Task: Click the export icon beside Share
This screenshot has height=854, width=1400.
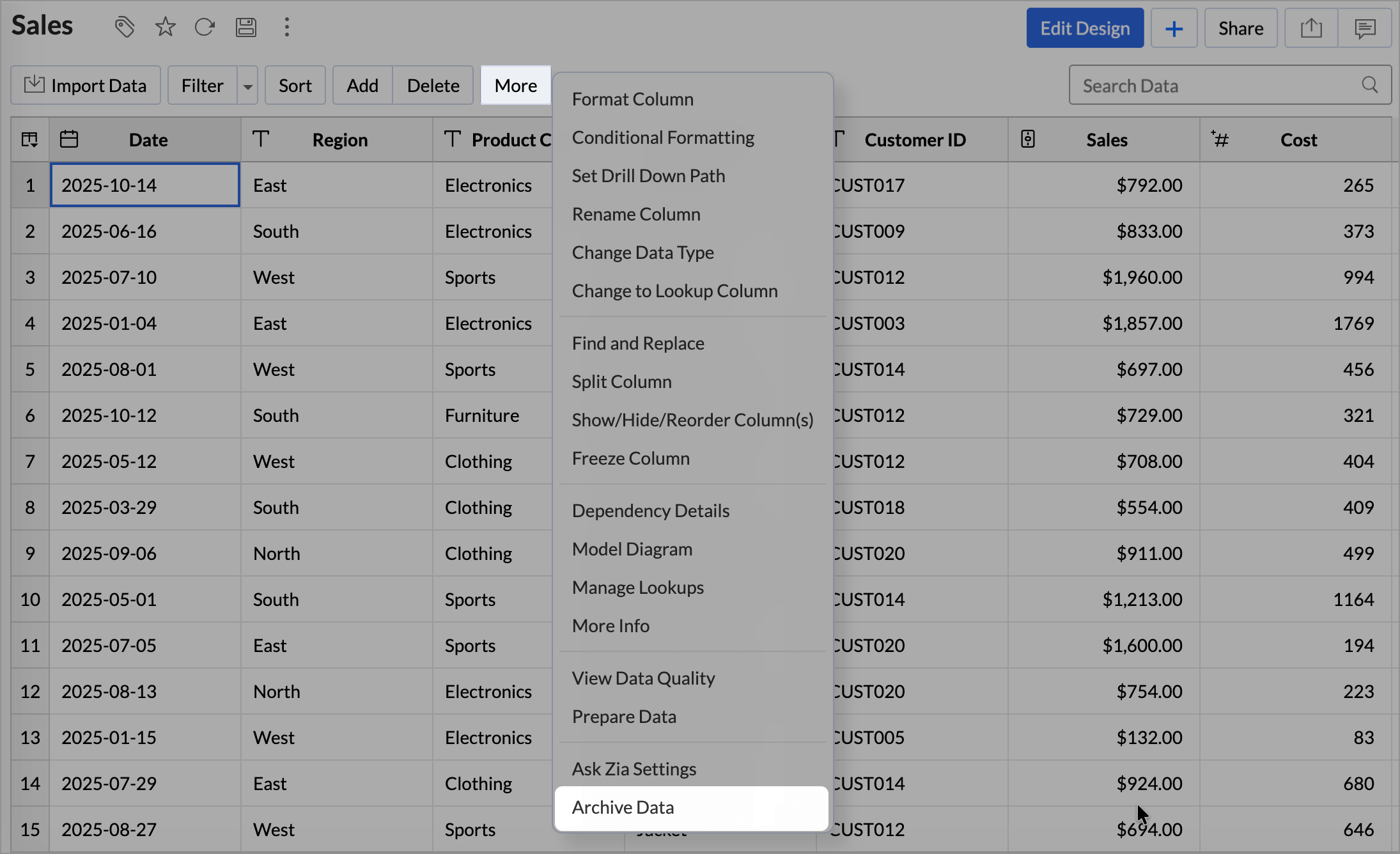Action: [x=1311, y=28]
